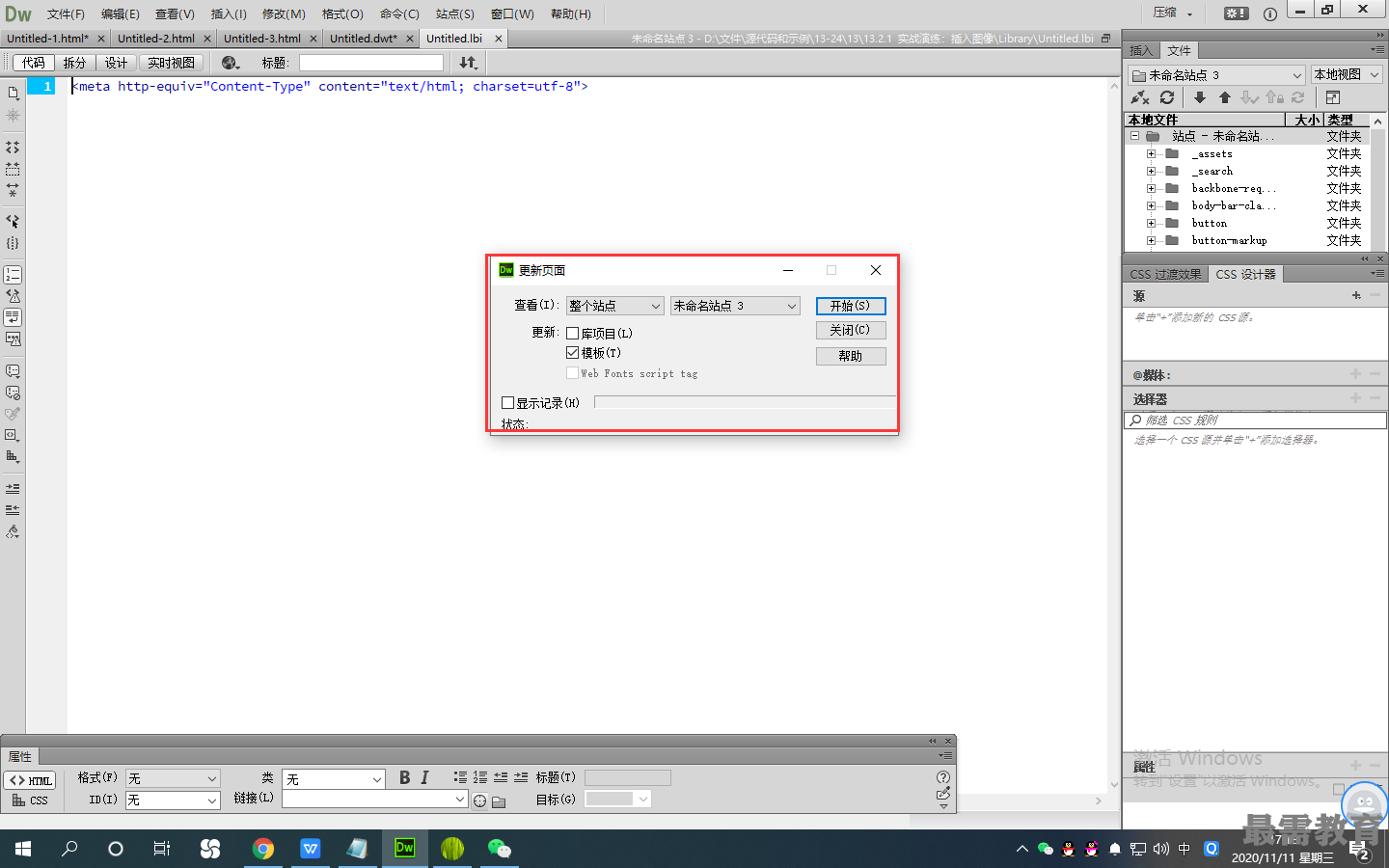Image resolution: width=1389 pixels, height=868 pixels.
Task: Click the Put files up-arrow icon
Action: point(1225,97)
